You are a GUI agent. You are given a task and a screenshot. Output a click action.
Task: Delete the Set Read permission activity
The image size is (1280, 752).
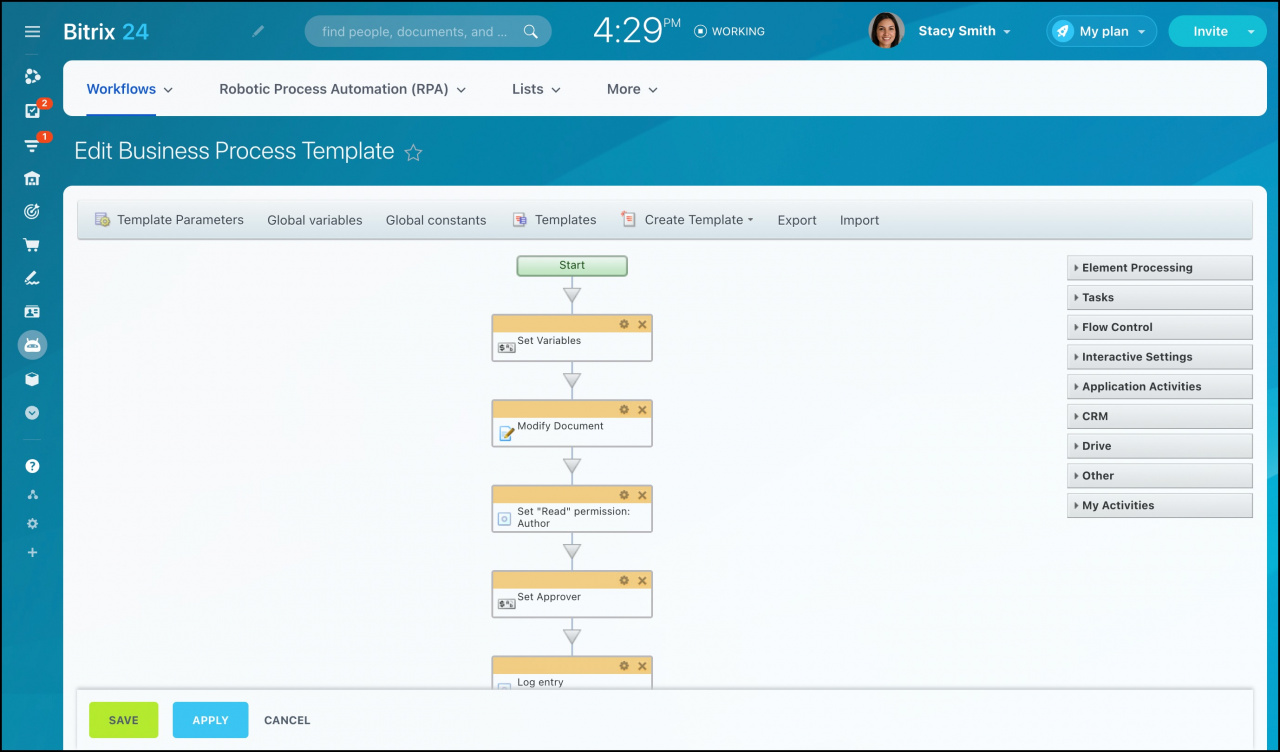[x=642, y=495]
